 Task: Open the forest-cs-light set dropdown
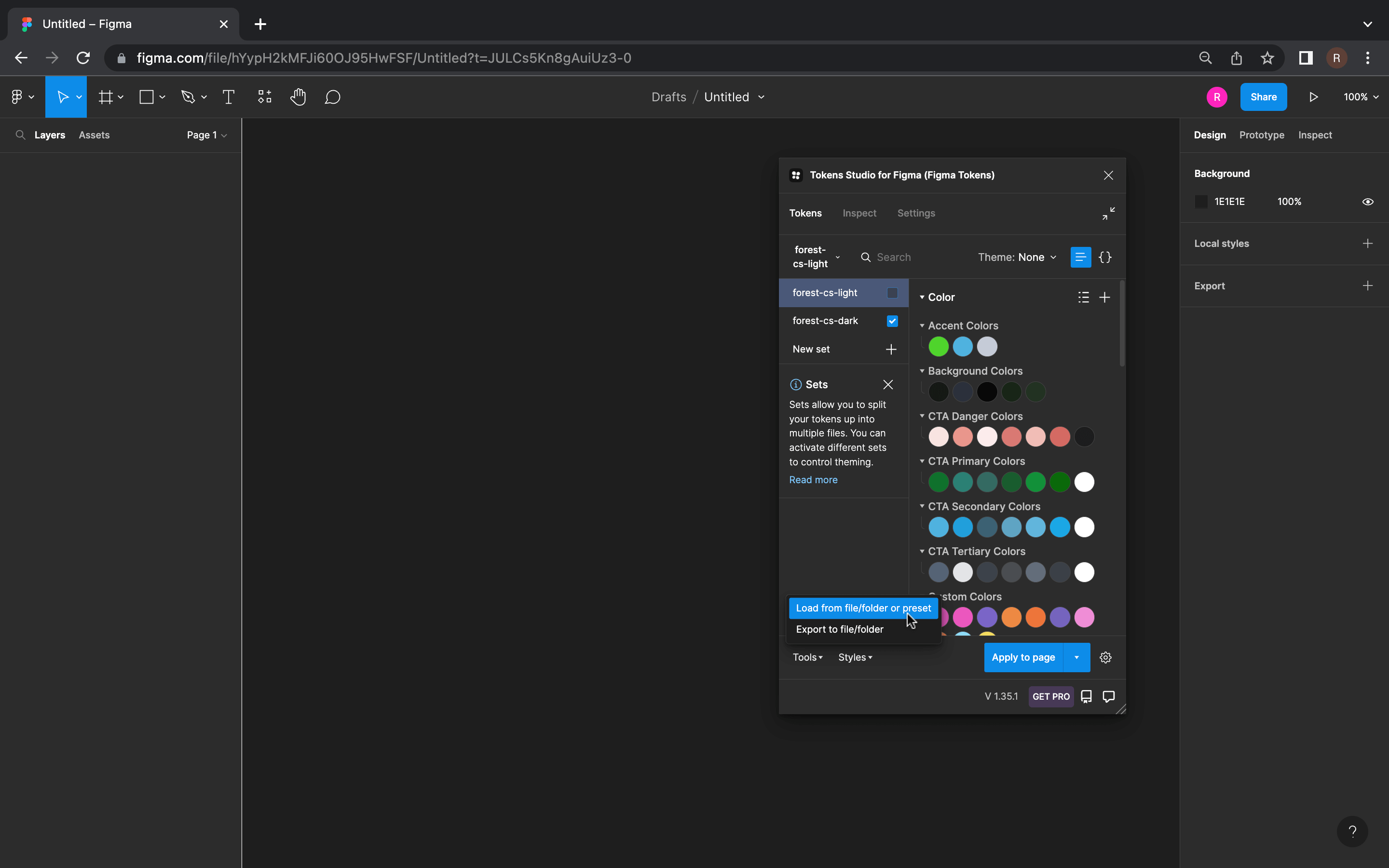[x=816, y=257]
